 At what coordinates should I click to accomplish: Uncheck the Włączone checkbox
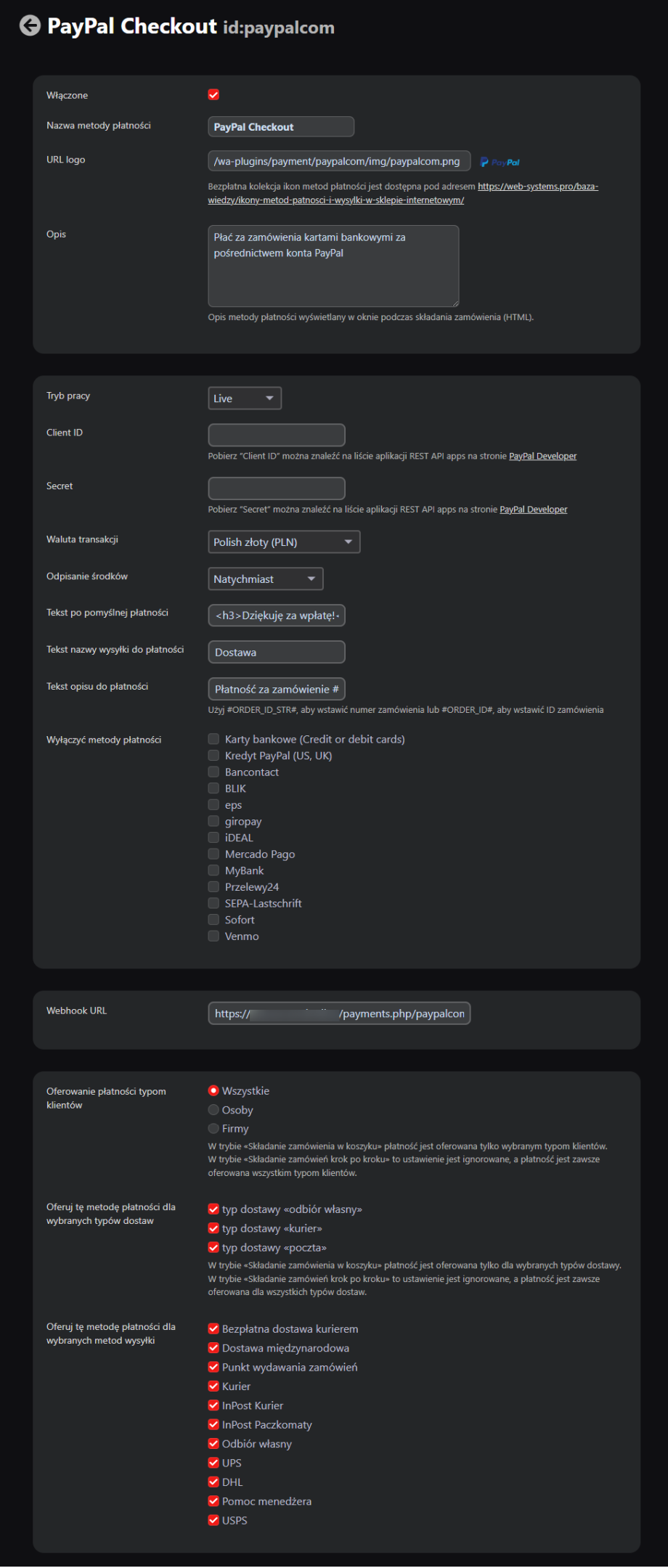point(213,95)
